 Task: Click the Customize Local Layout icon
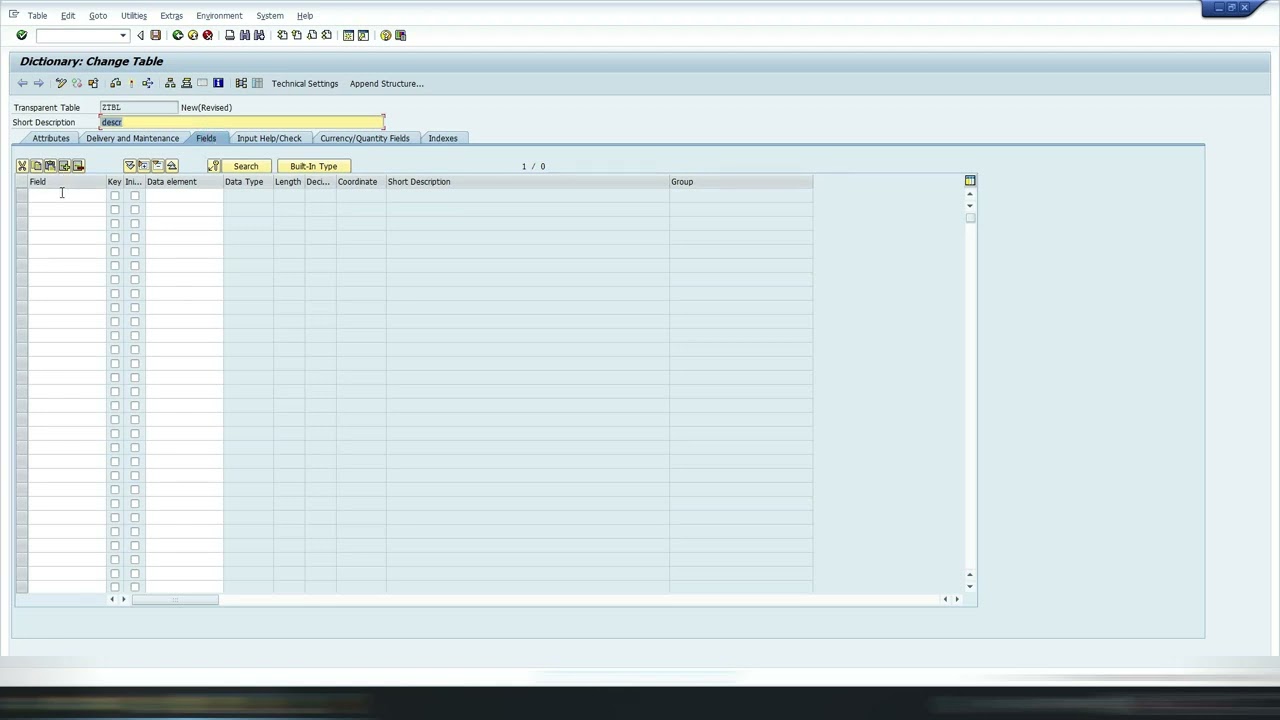(401, 35)
